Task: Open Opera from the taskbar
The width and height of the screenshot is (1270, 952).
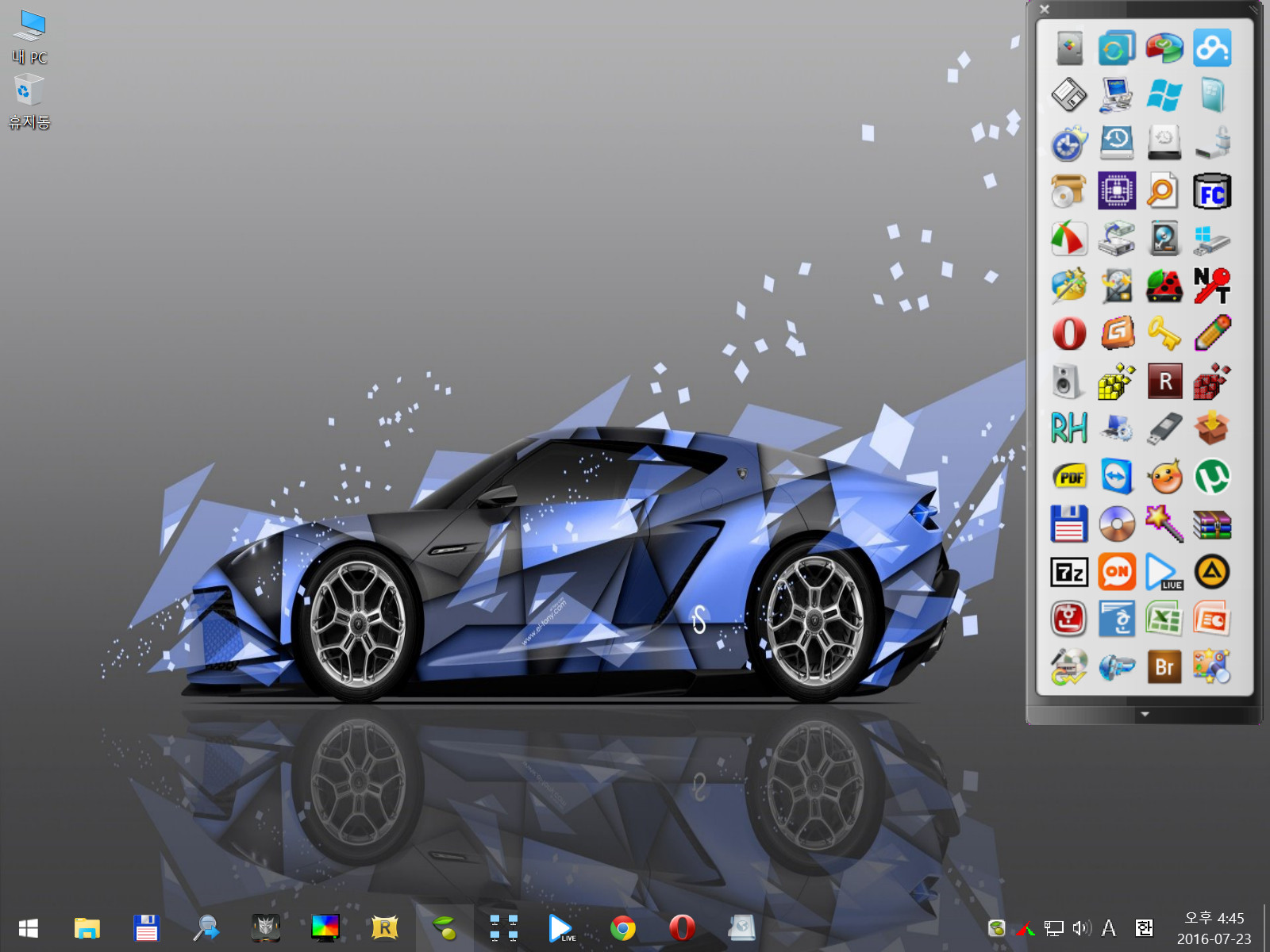Action: 683,927
